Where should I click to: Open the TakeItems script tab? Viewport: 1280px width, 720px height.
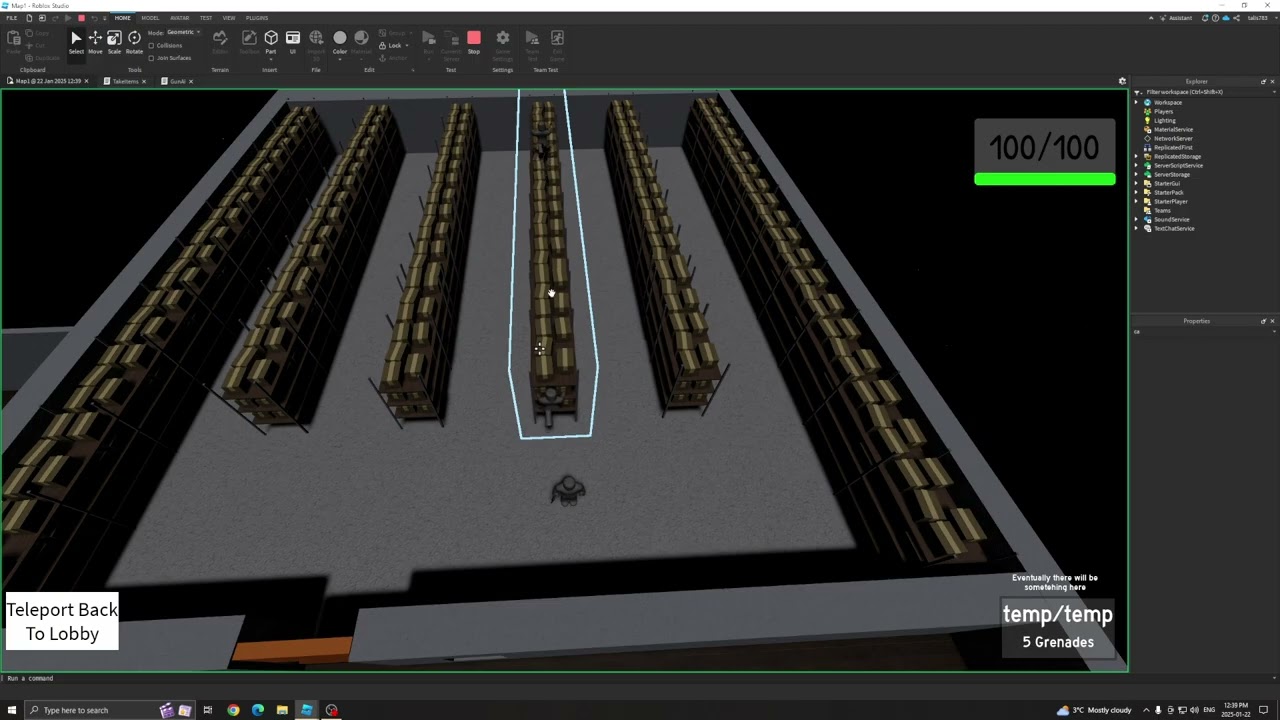125,81
